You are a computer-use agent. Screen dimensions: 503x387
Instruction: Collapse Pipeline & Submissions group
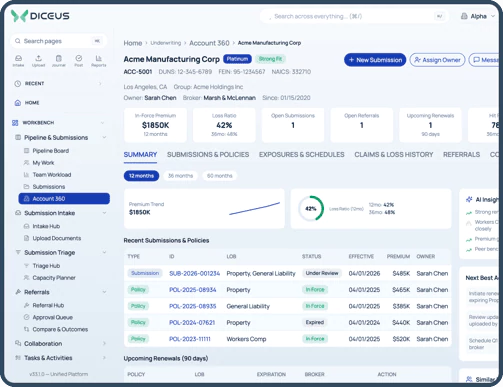(104, 137)
